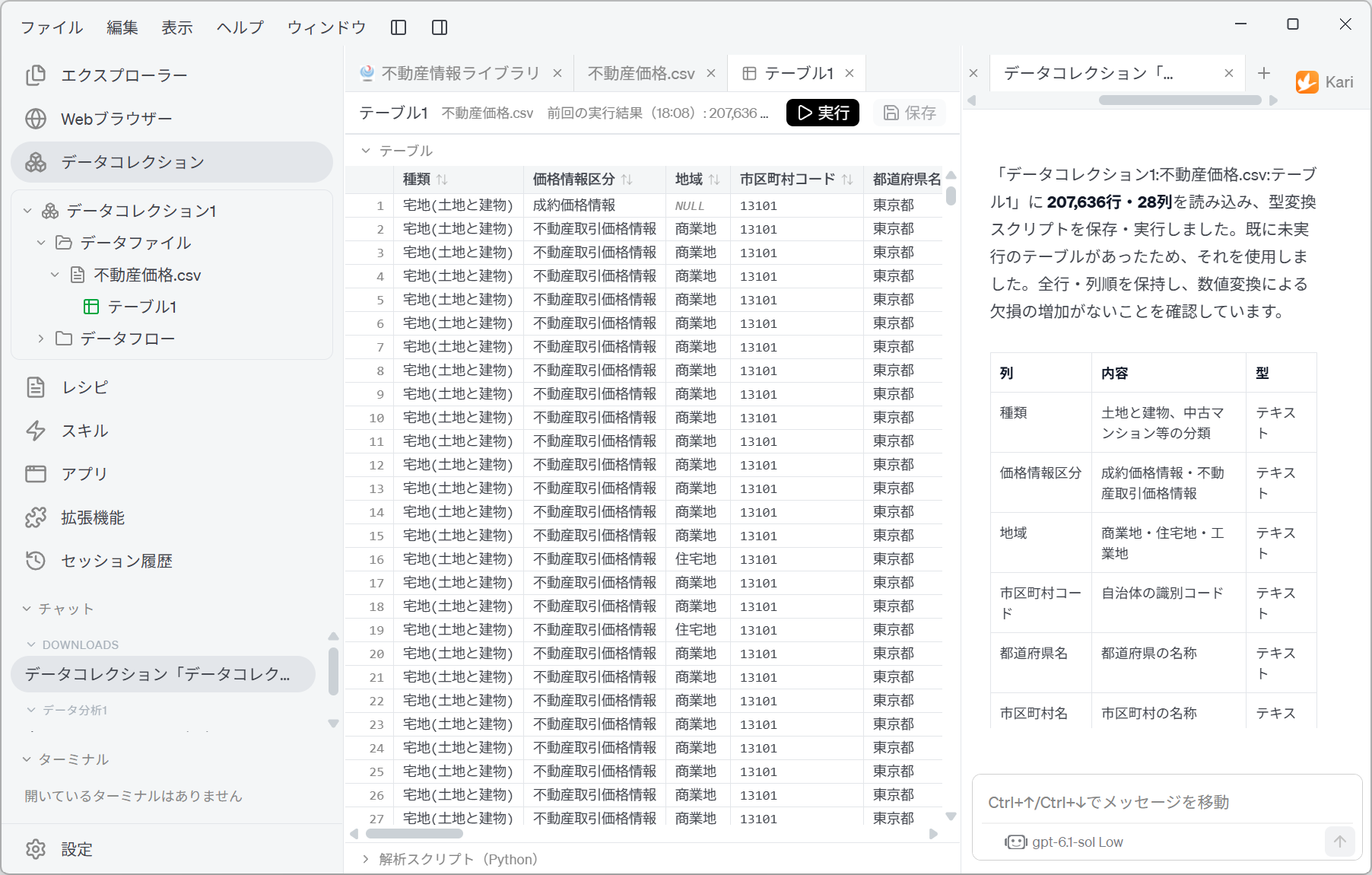The image size is (1372, 875).
Task: Click the table horizontal scrollbar thumb
Action: [x=414, y=834]
